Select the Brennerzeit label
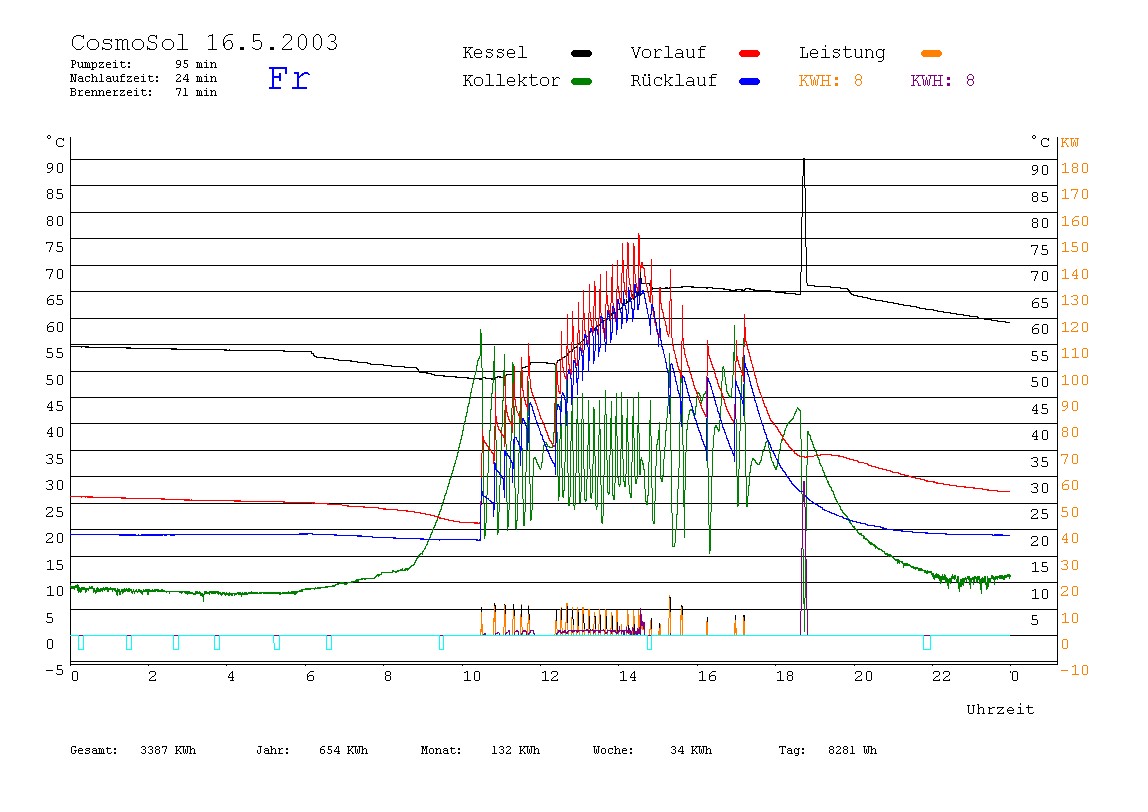The height and width of the screenshot is (812, 1148). tap(111, 92)
